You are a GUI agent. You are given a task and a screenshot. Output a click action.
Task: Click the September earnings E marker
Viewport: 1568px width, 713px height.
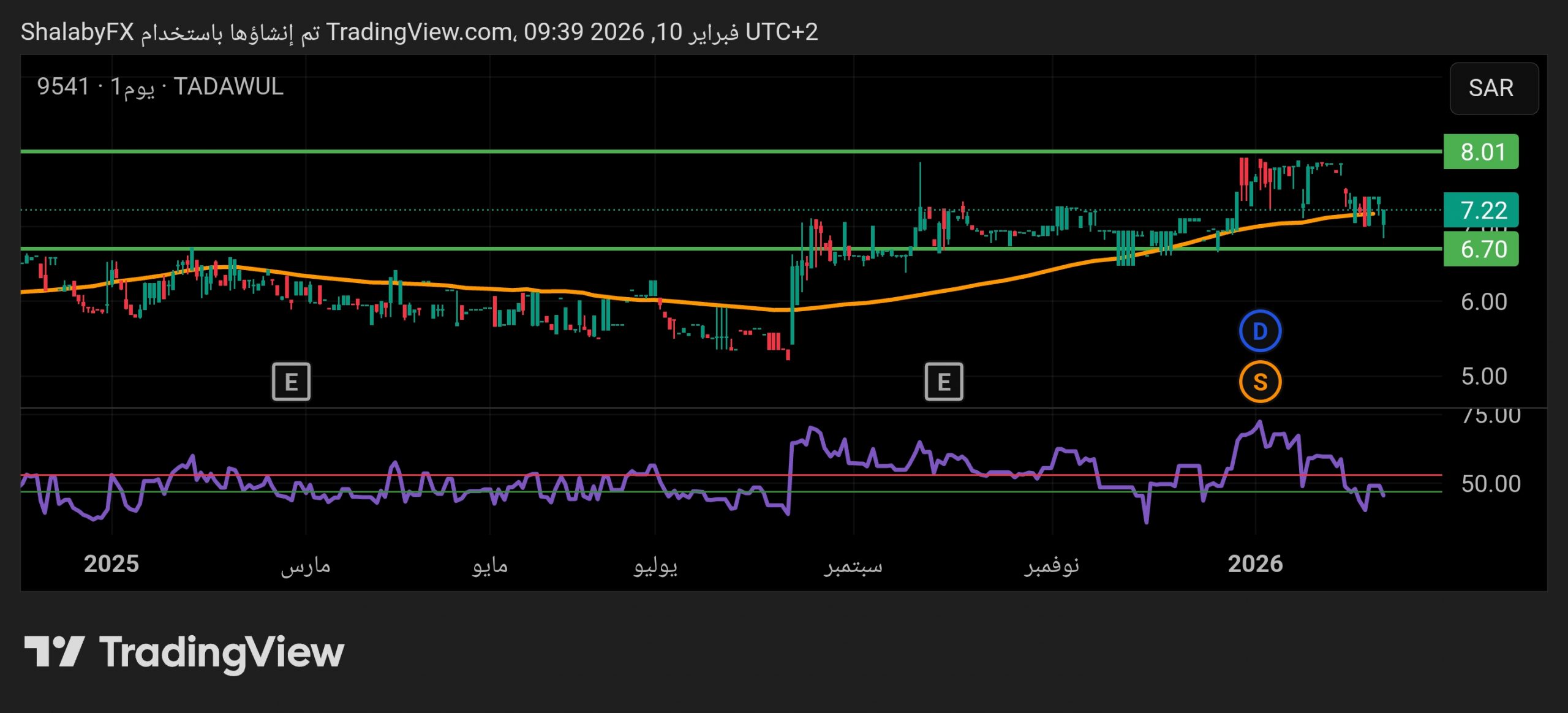[x=943, y=382]
